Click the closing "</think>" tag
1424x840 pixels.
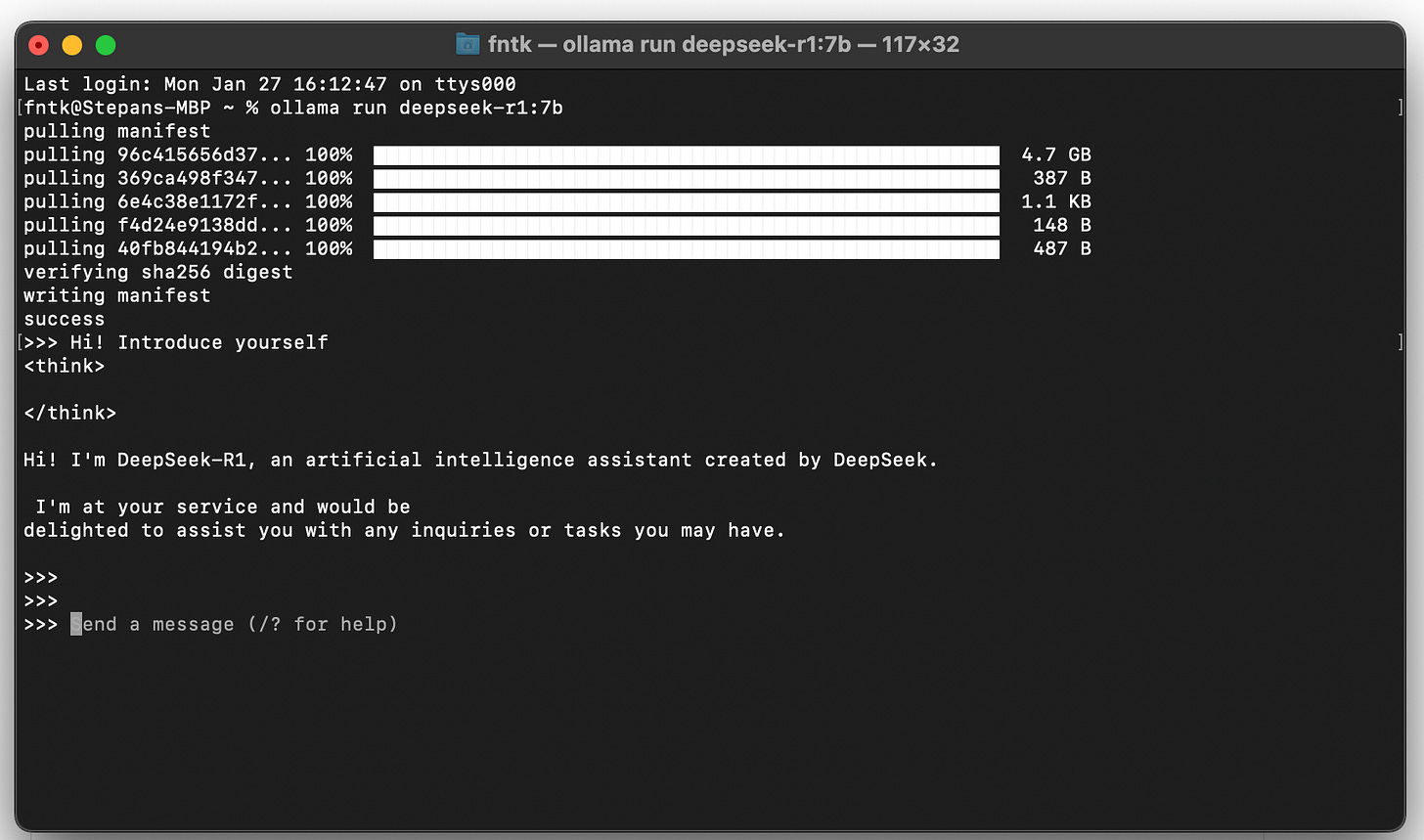(x=70, y=413)
